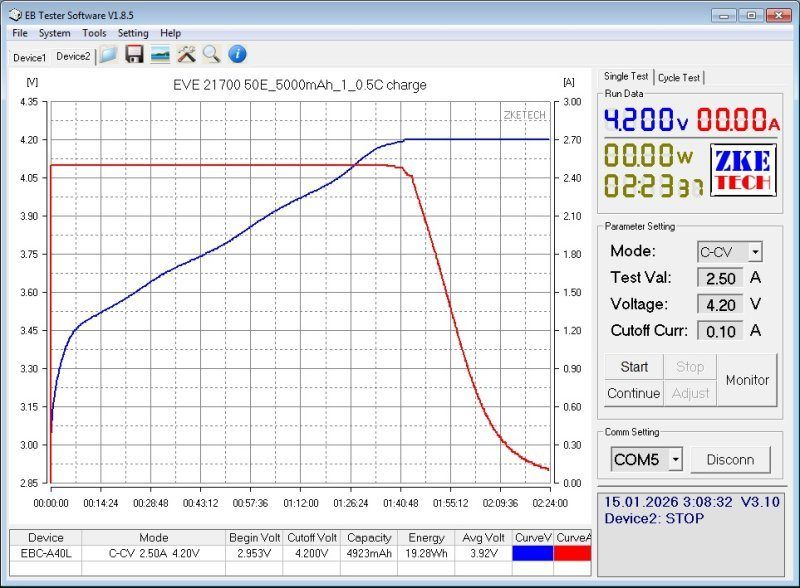Click the magnifying glass search icon

[x=211, y=54]
